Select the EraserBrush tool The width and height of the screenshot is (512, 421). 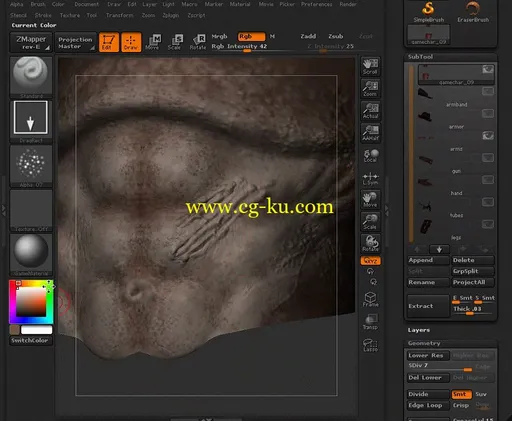point(473,12)
